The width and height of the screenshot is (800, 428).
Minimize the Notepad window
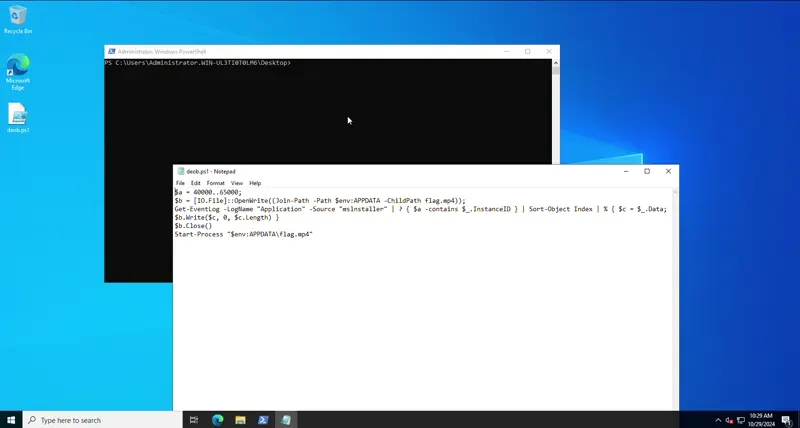click(x=626, y=171)
